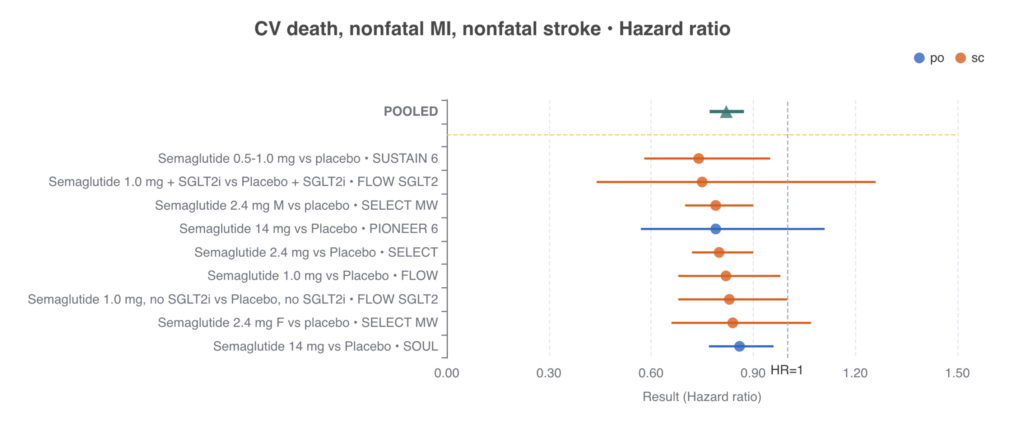Click the POOLED row label

[410, 111]
